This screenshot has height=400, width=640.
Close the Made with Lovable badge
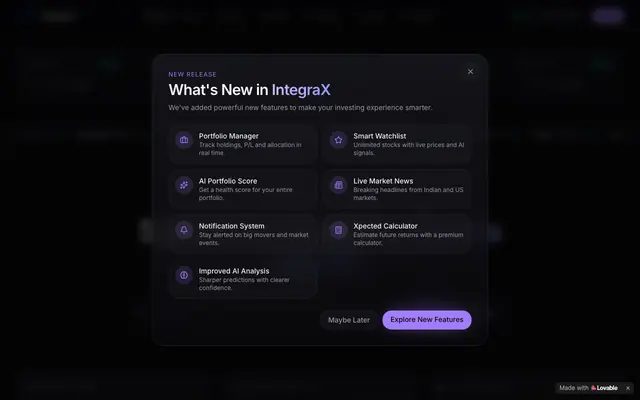(x=628, y=388)
